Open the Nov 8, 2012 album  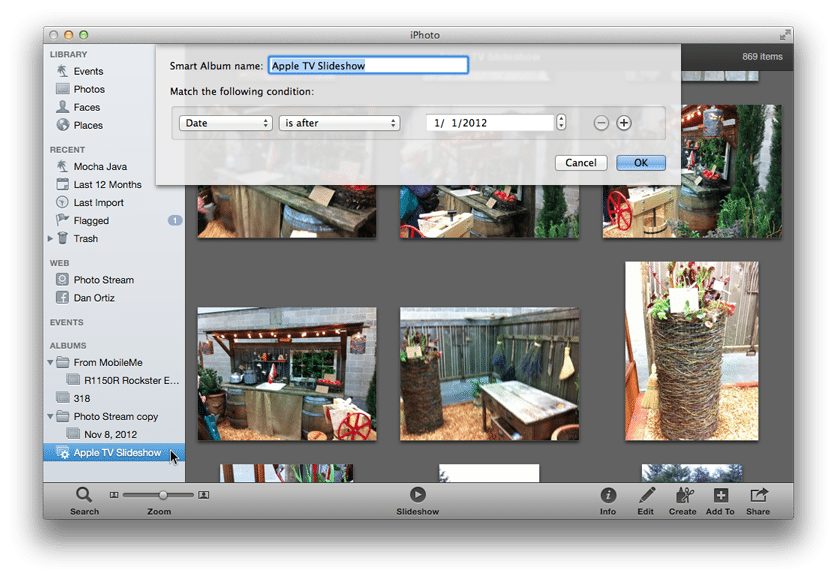click(x=110, y=435)
